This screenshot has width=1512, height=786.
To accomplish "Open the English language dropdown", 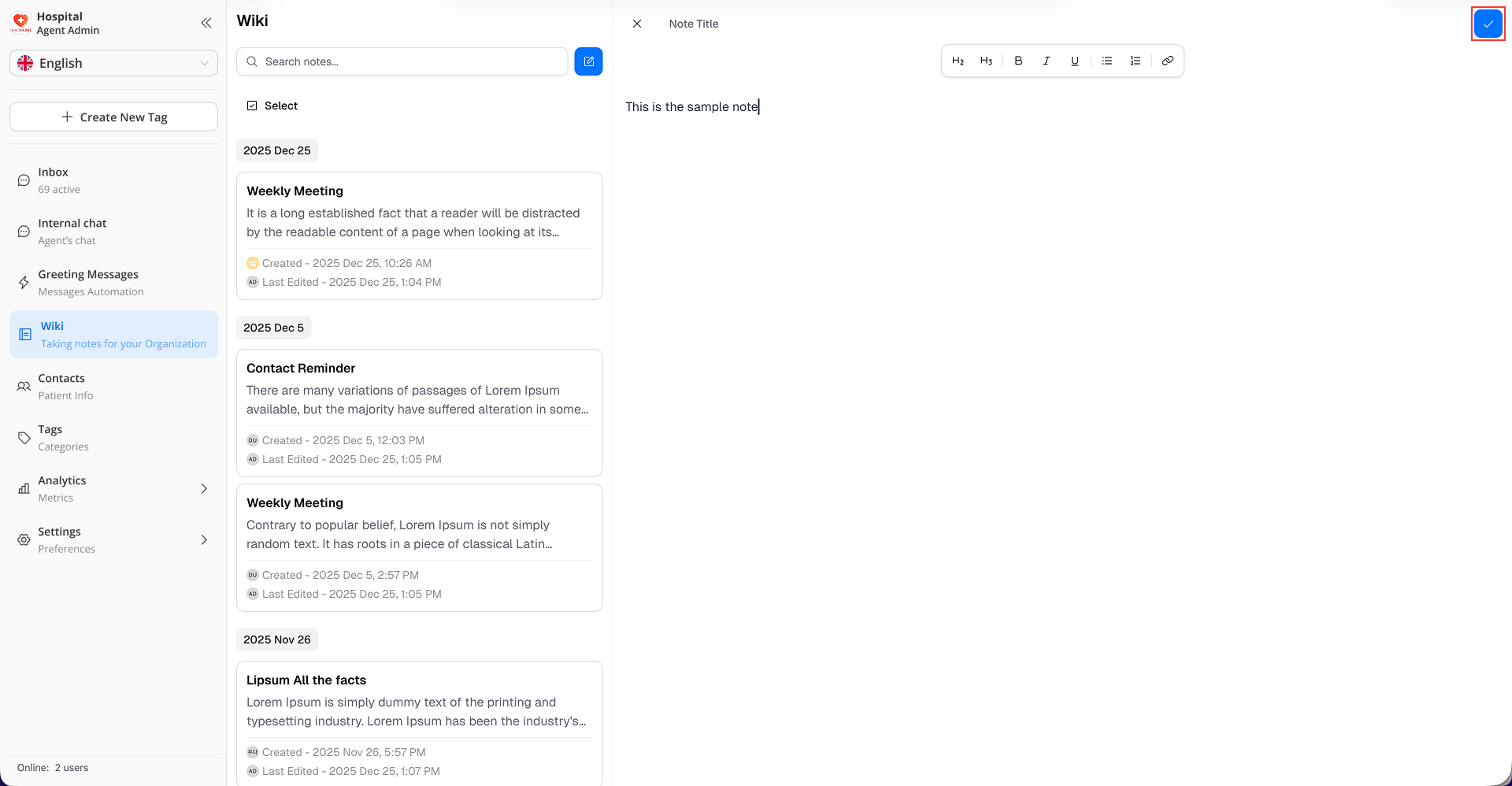I will 113,63.
